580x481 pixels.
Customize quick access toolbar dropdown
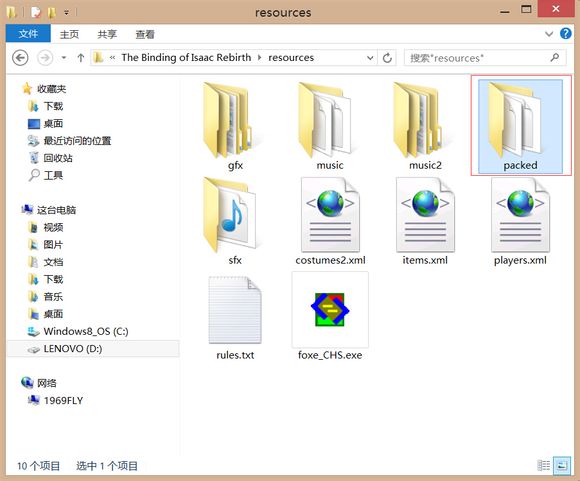(67, 13)
